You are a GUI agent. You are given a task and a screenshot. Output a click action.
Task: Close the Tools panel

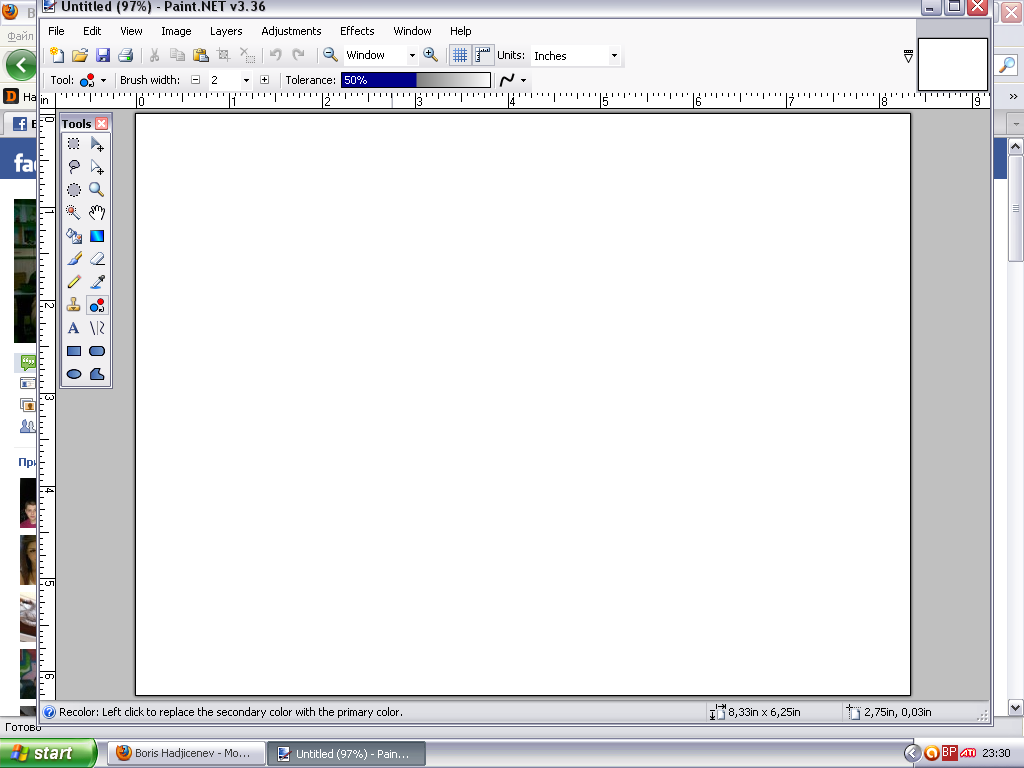pyautogui.click(x=101, y=123)
